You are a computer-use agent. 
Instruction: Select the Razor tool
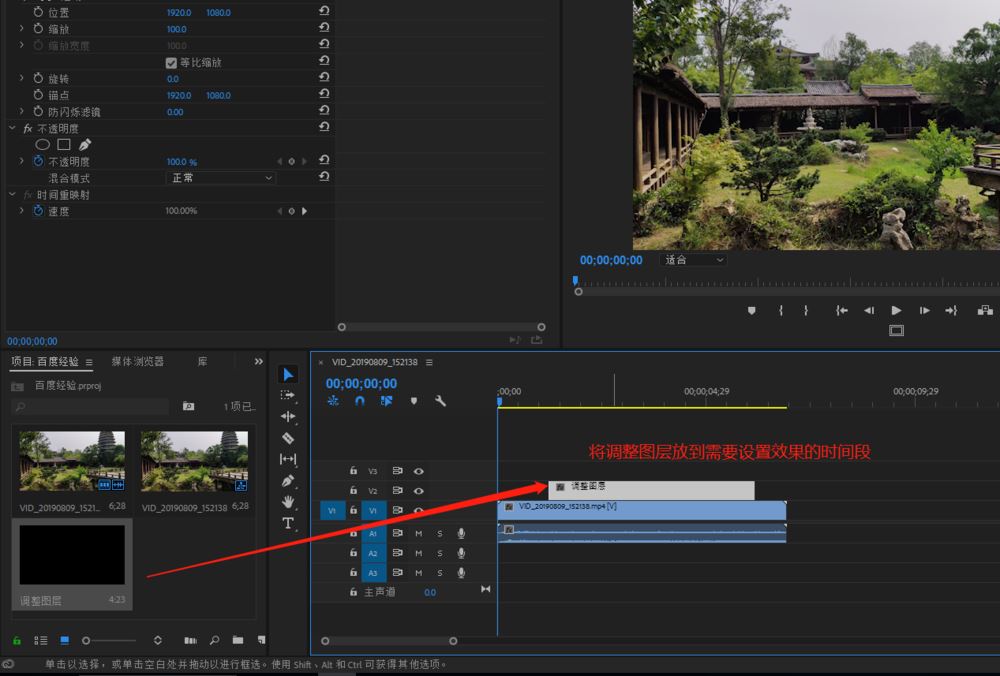click(x=288, y=438)
